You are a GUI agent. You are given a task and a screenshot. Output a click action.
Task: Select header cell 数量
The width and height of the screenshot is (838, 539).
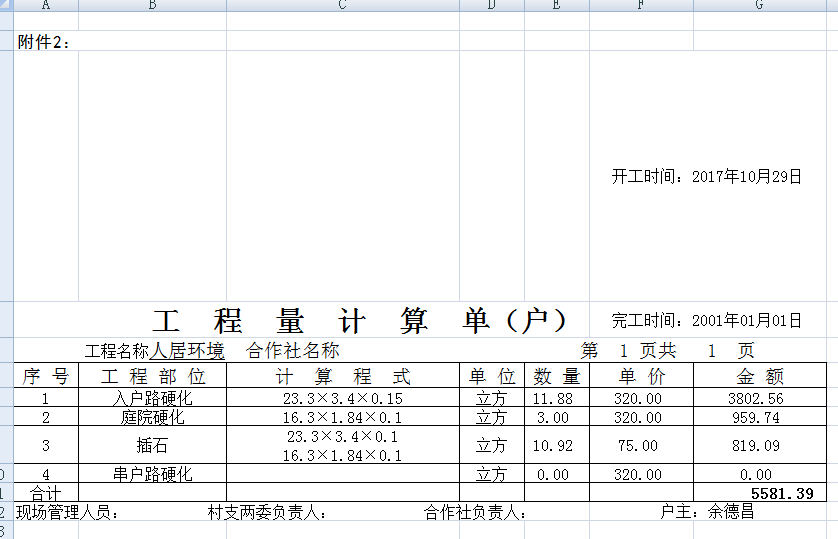click(x=557, y=376)
